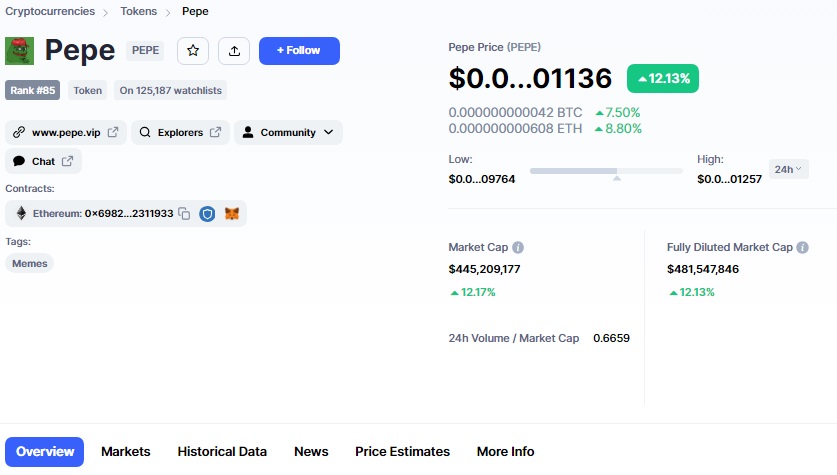Click the 8.80% ETH change
Viewport: 837px width, 475px height.
[618, 129]
